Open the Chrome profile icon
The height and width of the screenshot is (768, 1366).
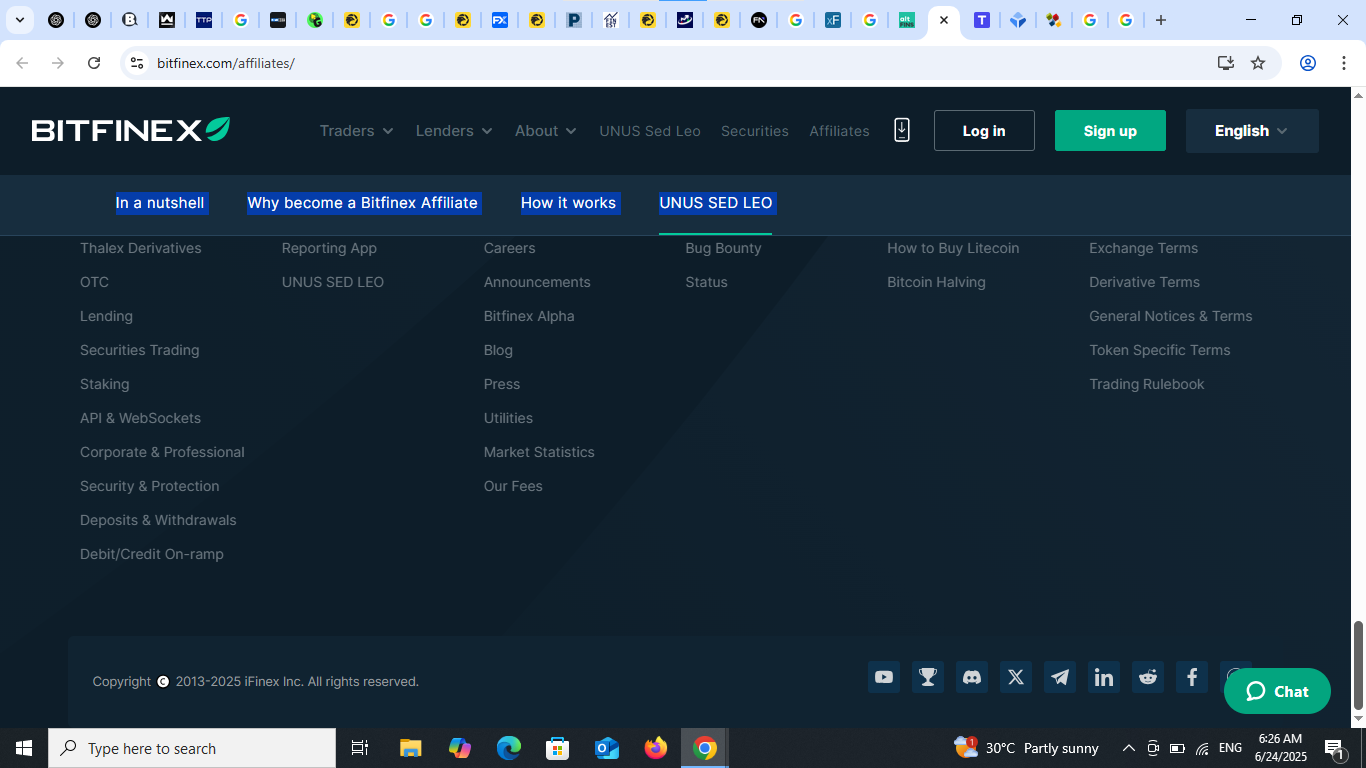pyautogui.click(x=1307, y=63)
